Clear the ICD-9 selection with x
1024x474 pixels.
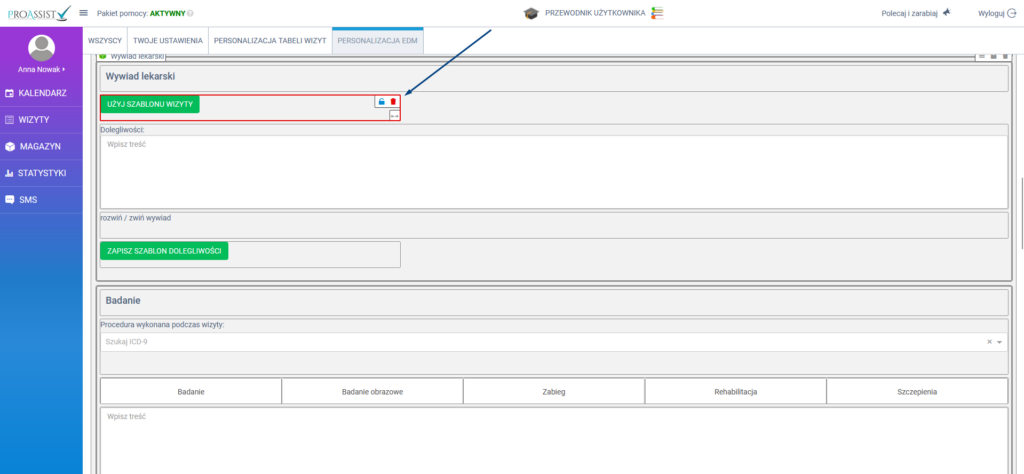(x=989, y=342)
